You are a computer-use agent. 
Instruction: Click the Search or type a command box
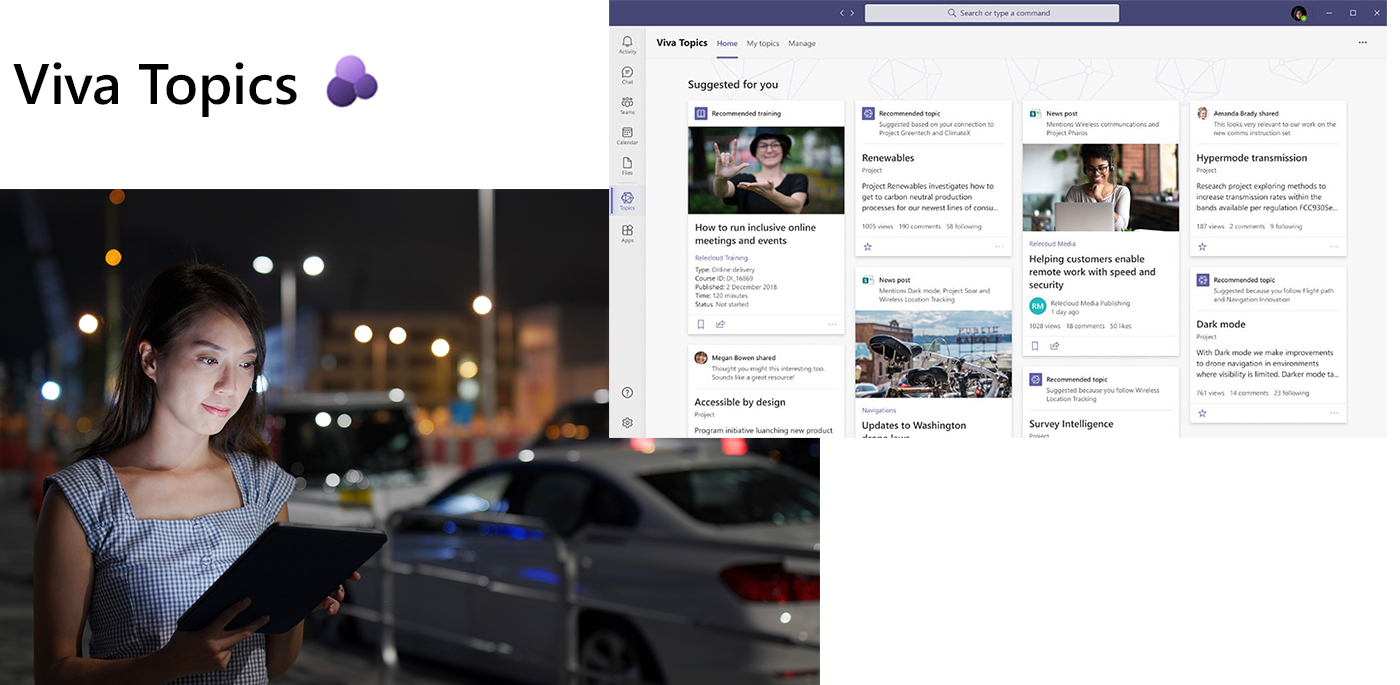coord(991,13)
